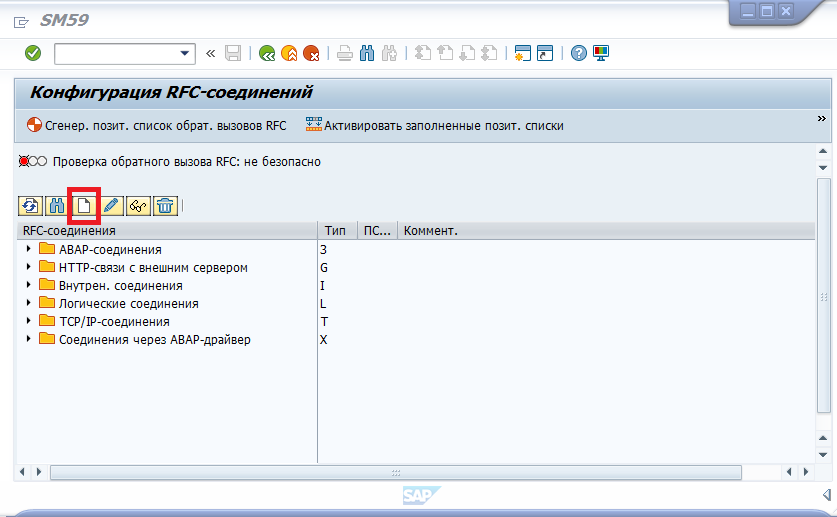This screenshot has width=837, height=517.
Task: Click the pencil Change connection icon
Action: point(111,206)
